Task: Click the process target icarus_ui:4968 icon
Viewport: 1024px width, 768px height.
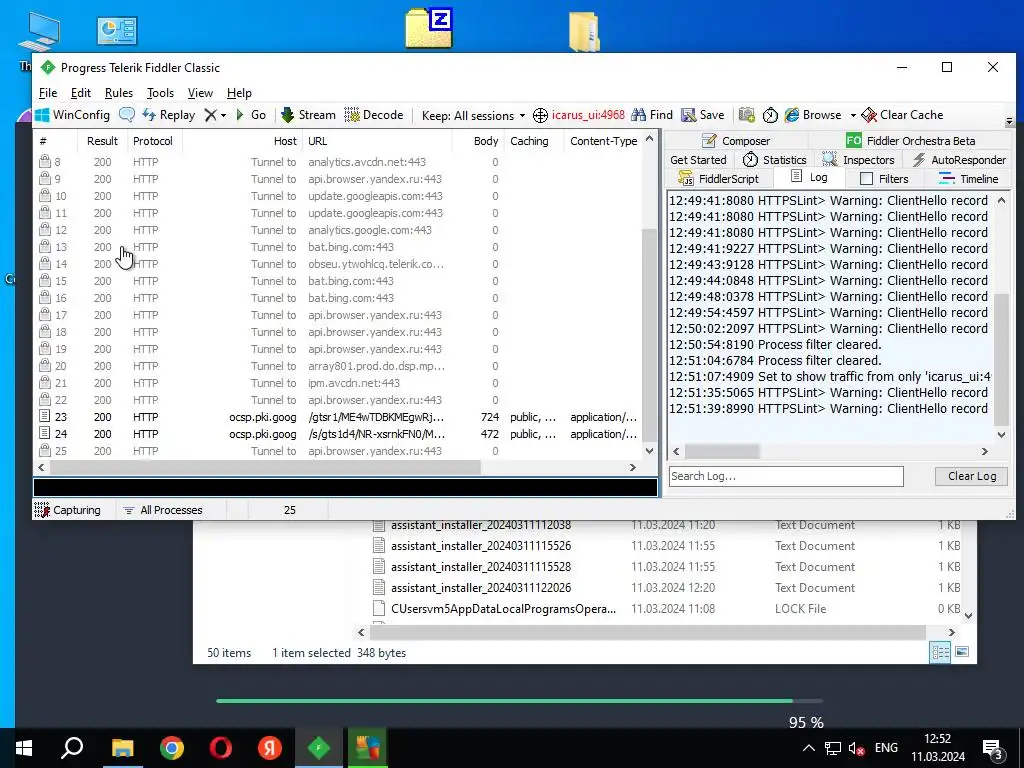Action: click(x=540, y=116)
